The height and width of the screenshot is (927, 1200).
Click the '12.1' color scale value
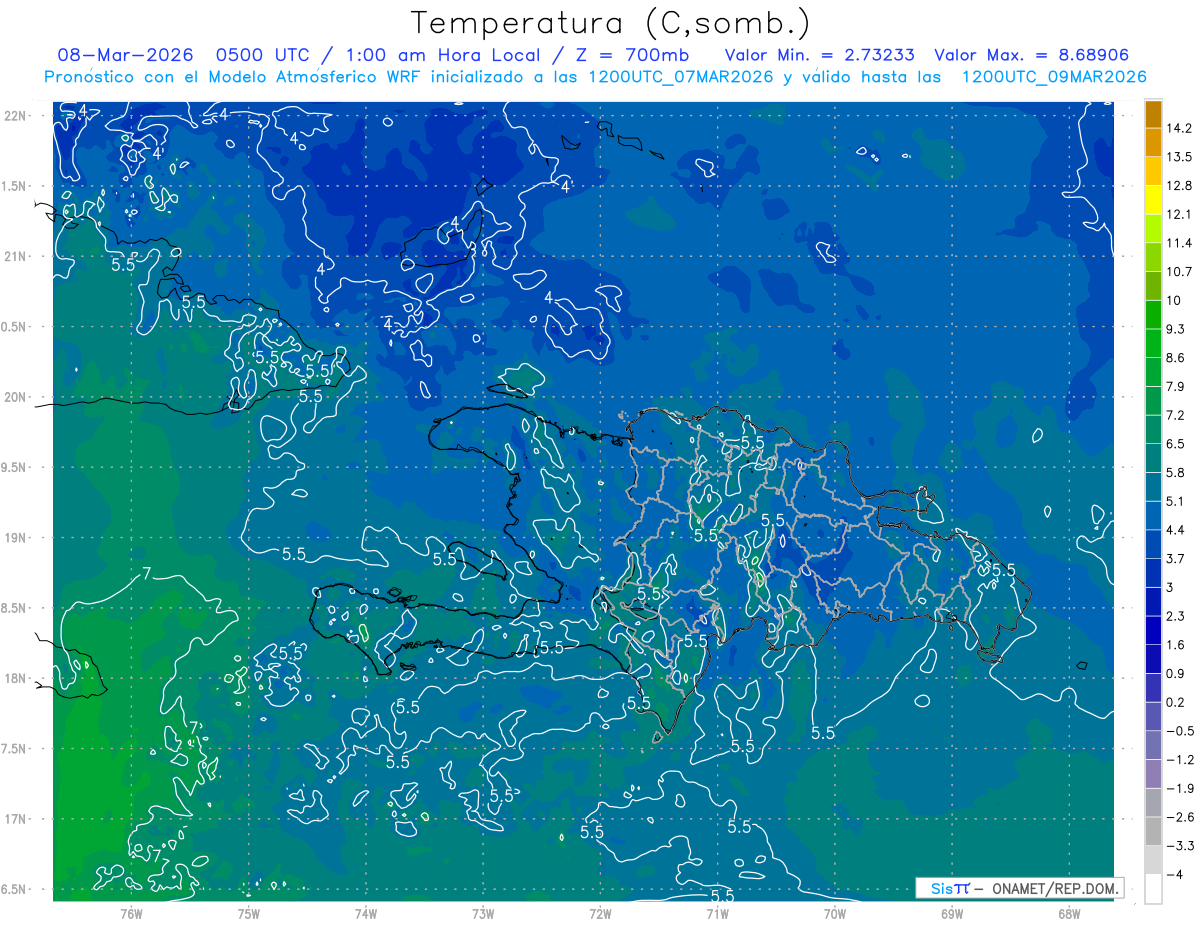pyautogui.click(x=1179, y=214)
